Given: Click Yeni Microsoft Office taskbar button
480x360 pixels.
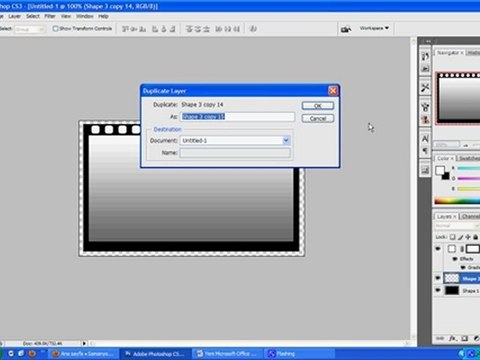Looking at the screenshot, I should pos(228,354).
